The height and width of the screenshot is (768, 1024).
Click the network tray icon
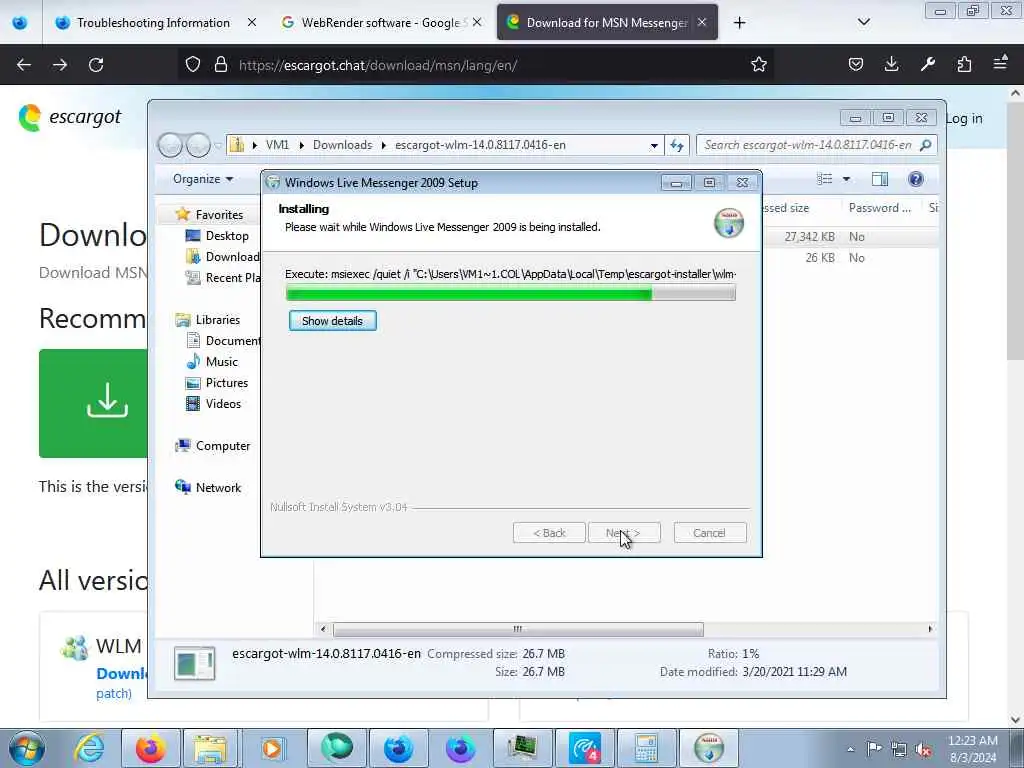pos(899,749)
